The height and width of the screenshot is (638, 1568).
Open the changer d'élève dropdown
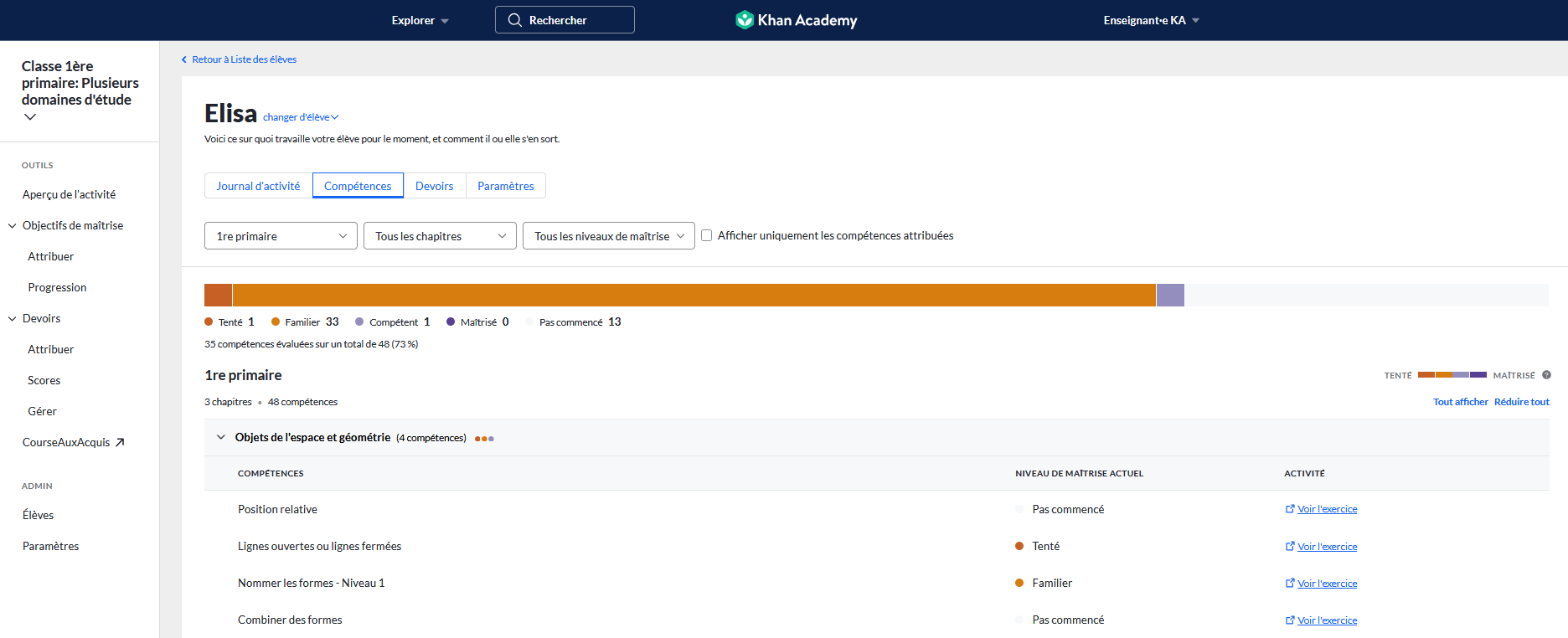301,117
